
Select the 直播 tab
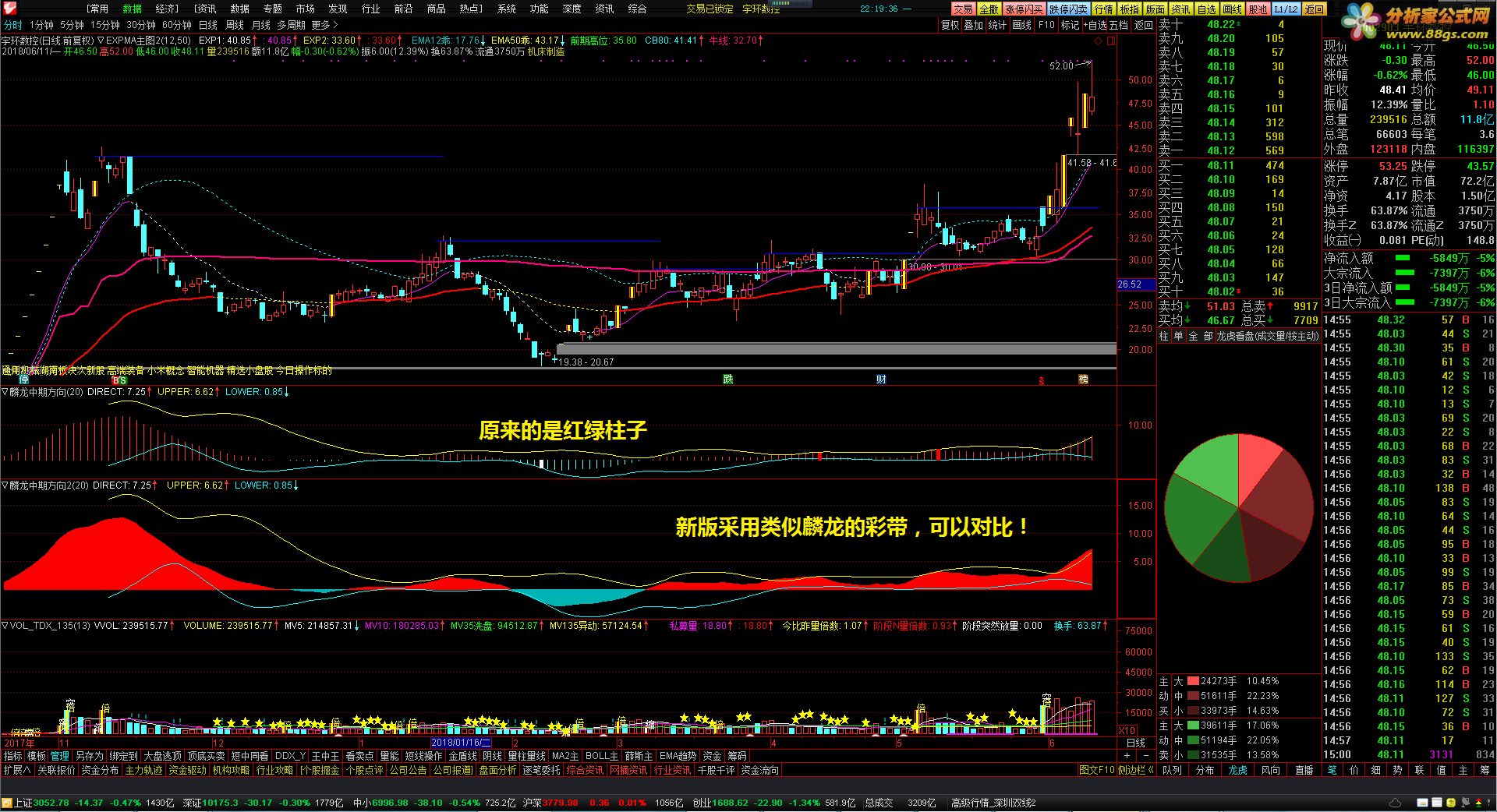[x=1303, y=770]
